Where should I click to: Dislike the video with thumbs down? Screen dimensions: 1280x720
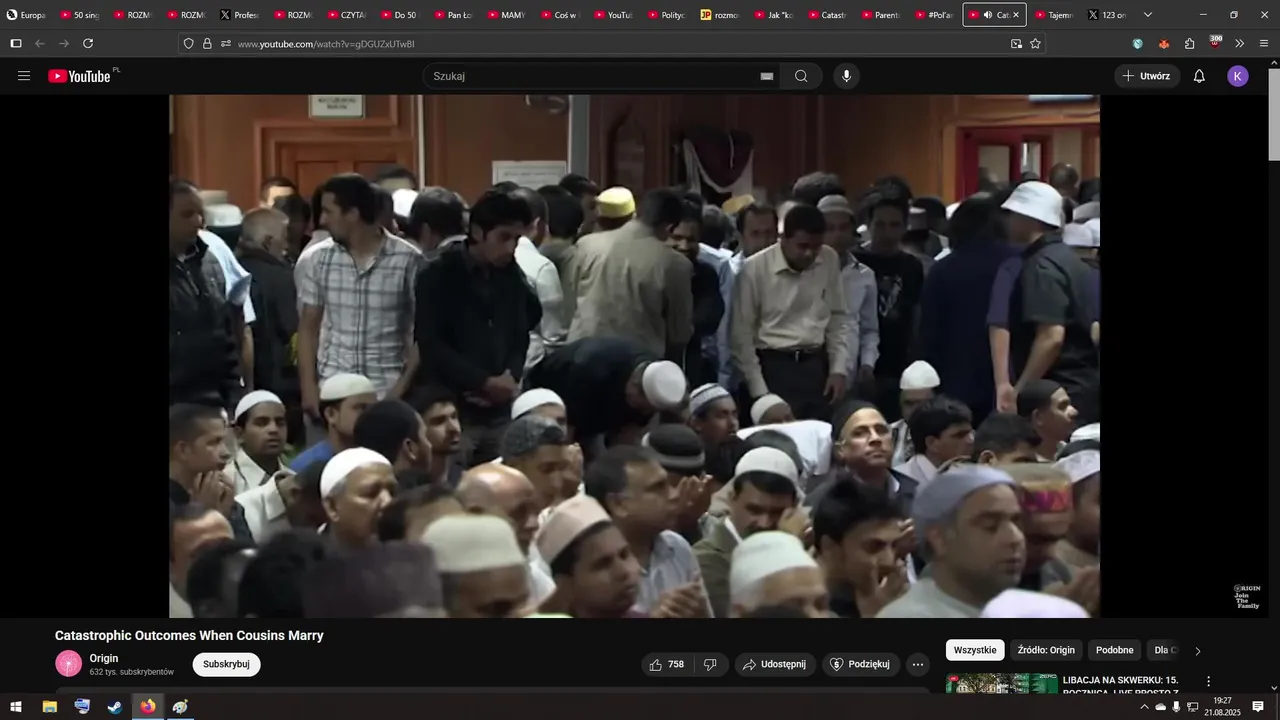click(710, 664)
